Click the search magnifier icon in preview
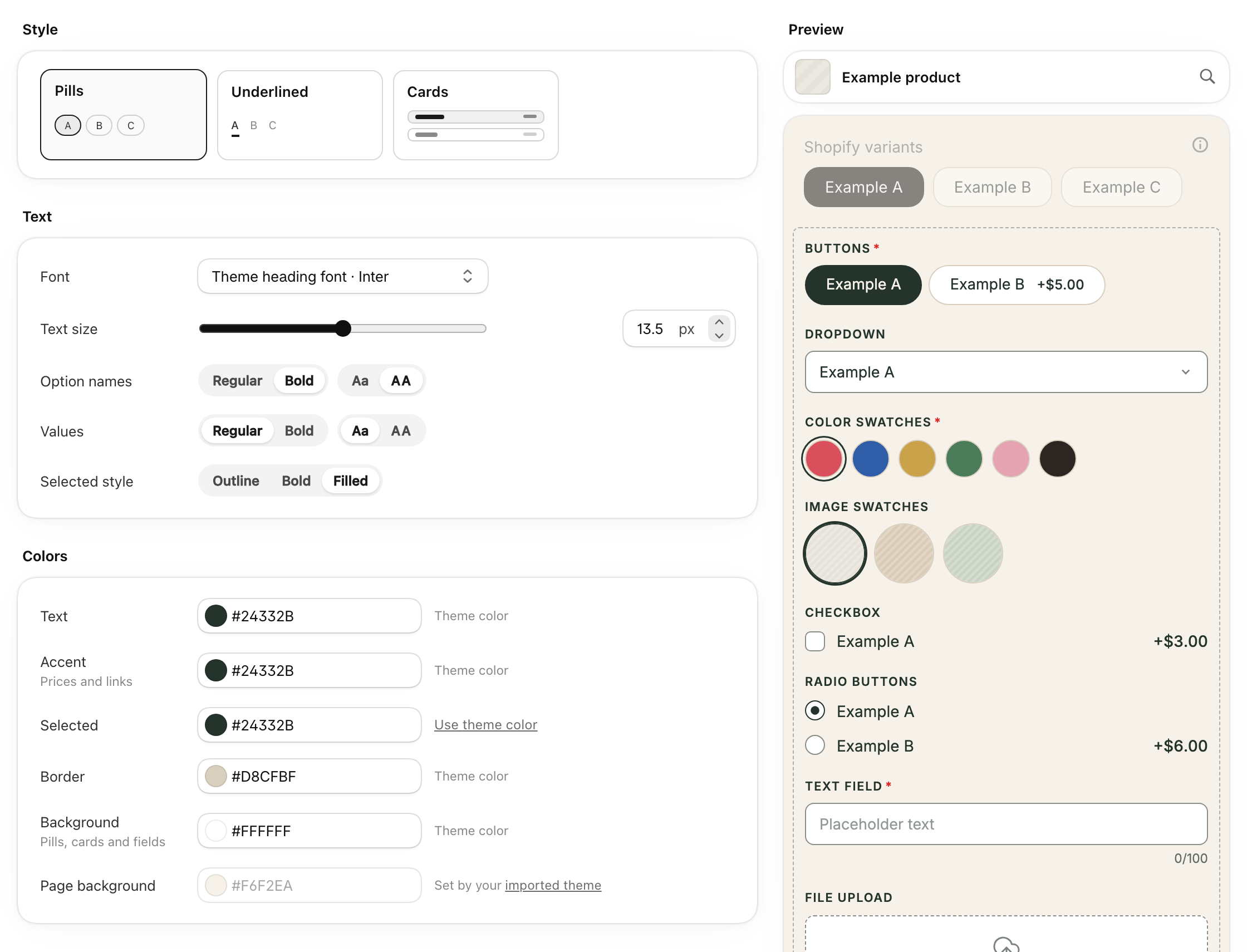 tap(1206, 76)
